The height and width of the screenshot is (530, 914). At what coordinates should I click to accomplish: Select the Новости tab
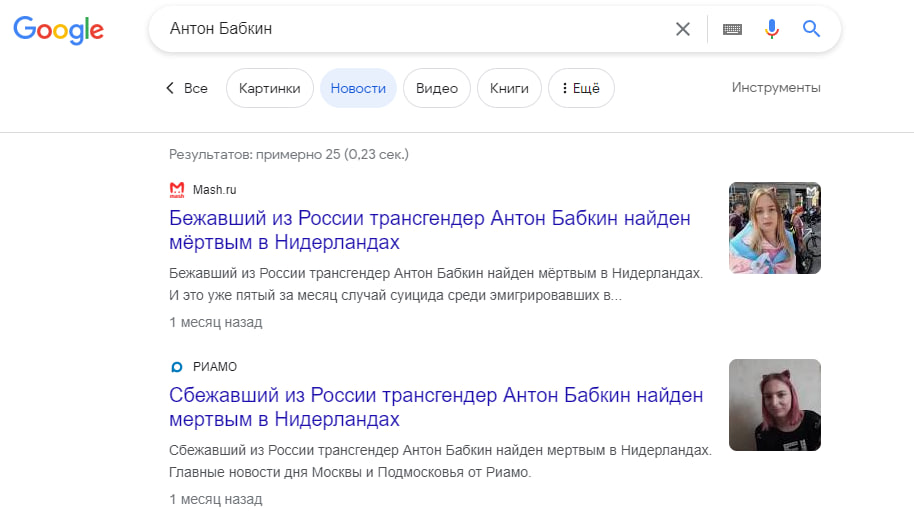coord(358,88)
